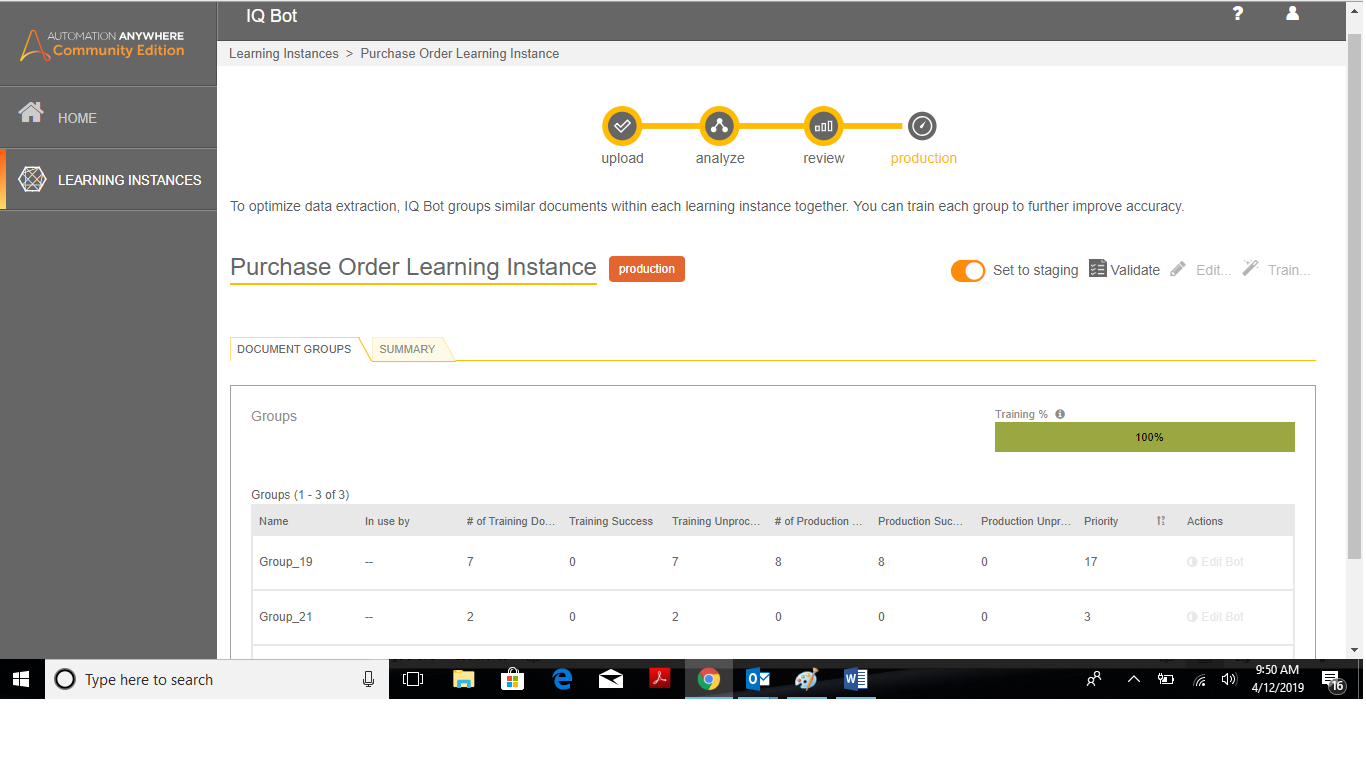Open the Windows Start menu

[x=21, y=680]
